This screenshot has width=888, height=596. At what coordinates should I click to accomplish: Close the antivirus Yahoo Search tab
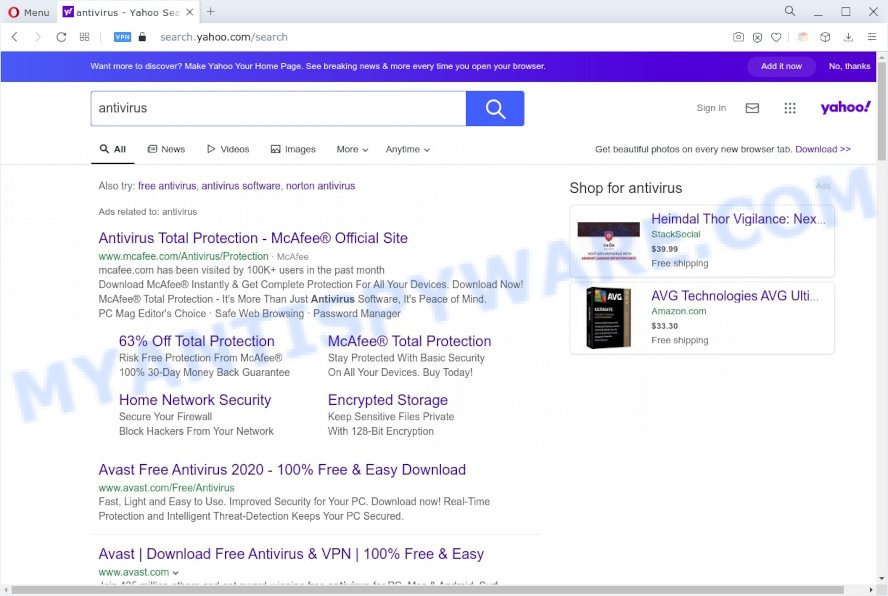190,12
